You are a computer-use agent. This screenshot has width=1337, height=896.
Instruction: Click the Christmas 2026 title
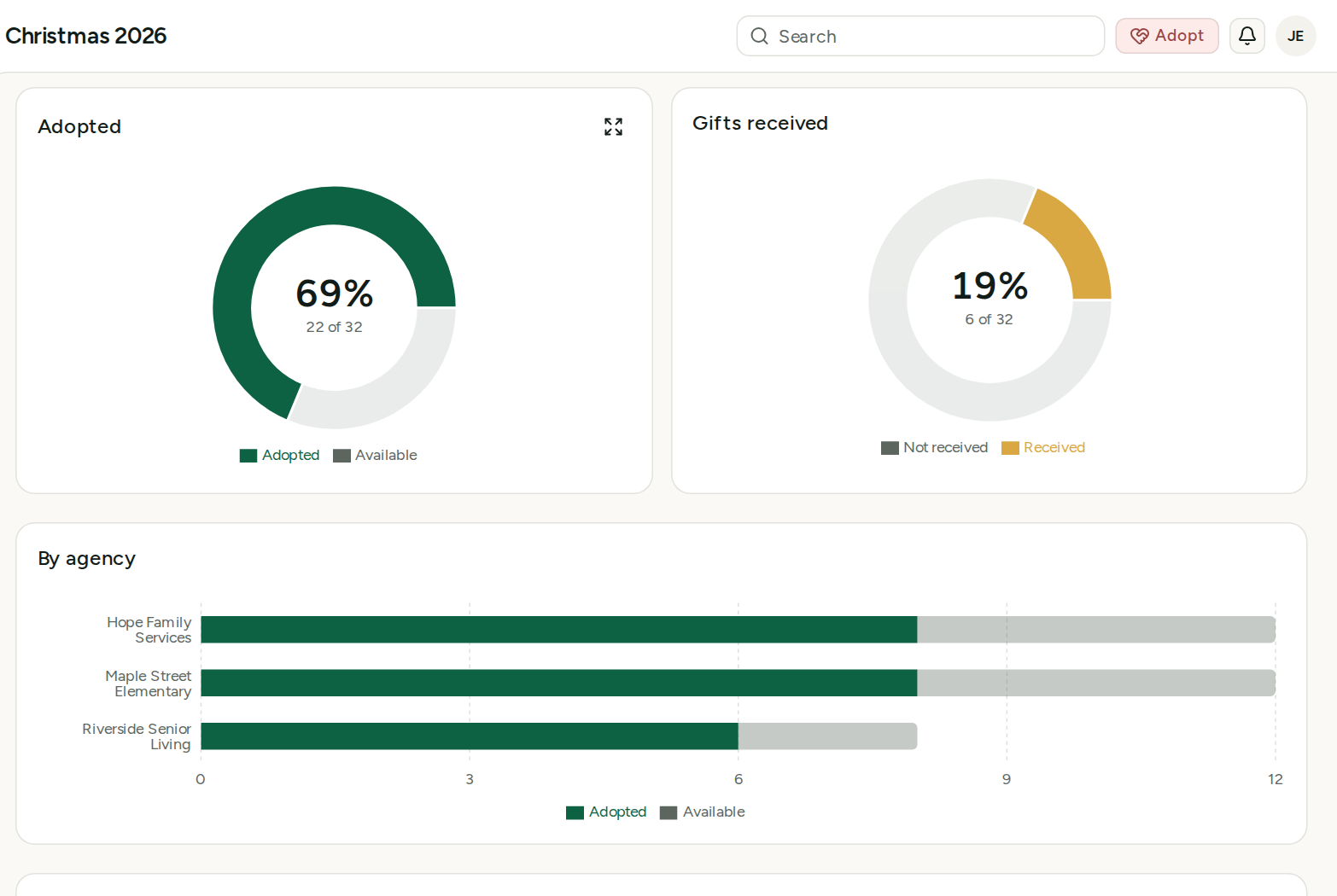pos(86,36)
